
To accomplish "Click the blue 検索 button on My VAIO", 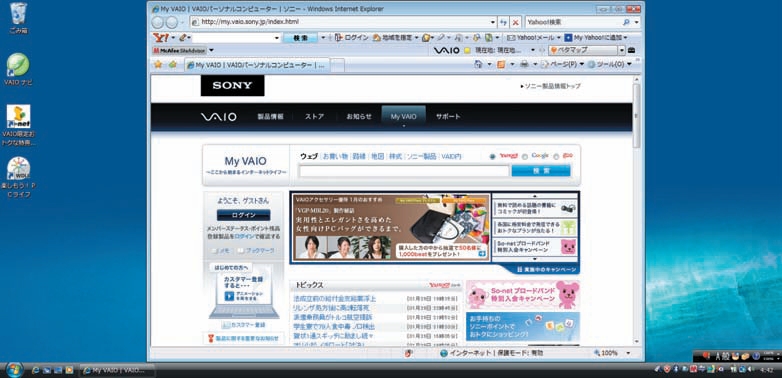I will click(x=541, y=171).
